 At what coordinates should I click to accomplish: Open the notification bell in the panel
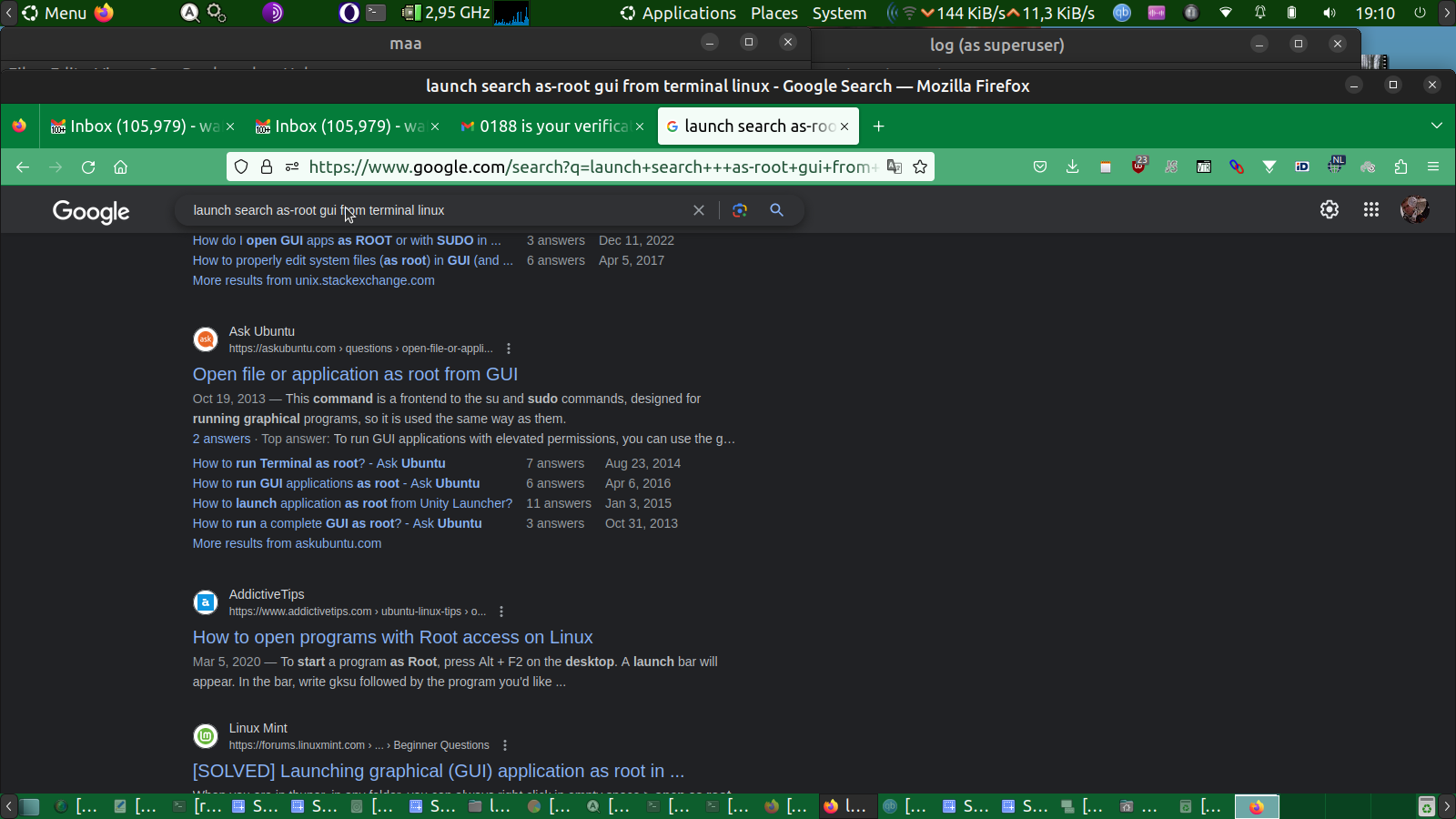tap(1260, 14)
